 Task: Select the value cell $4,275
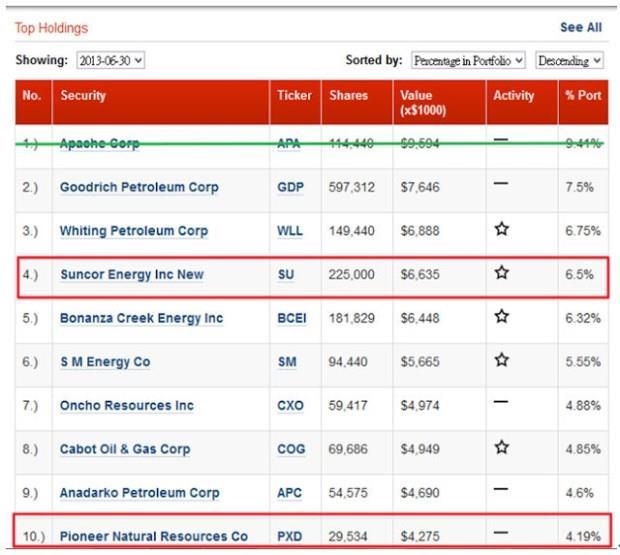coord(420,536)
